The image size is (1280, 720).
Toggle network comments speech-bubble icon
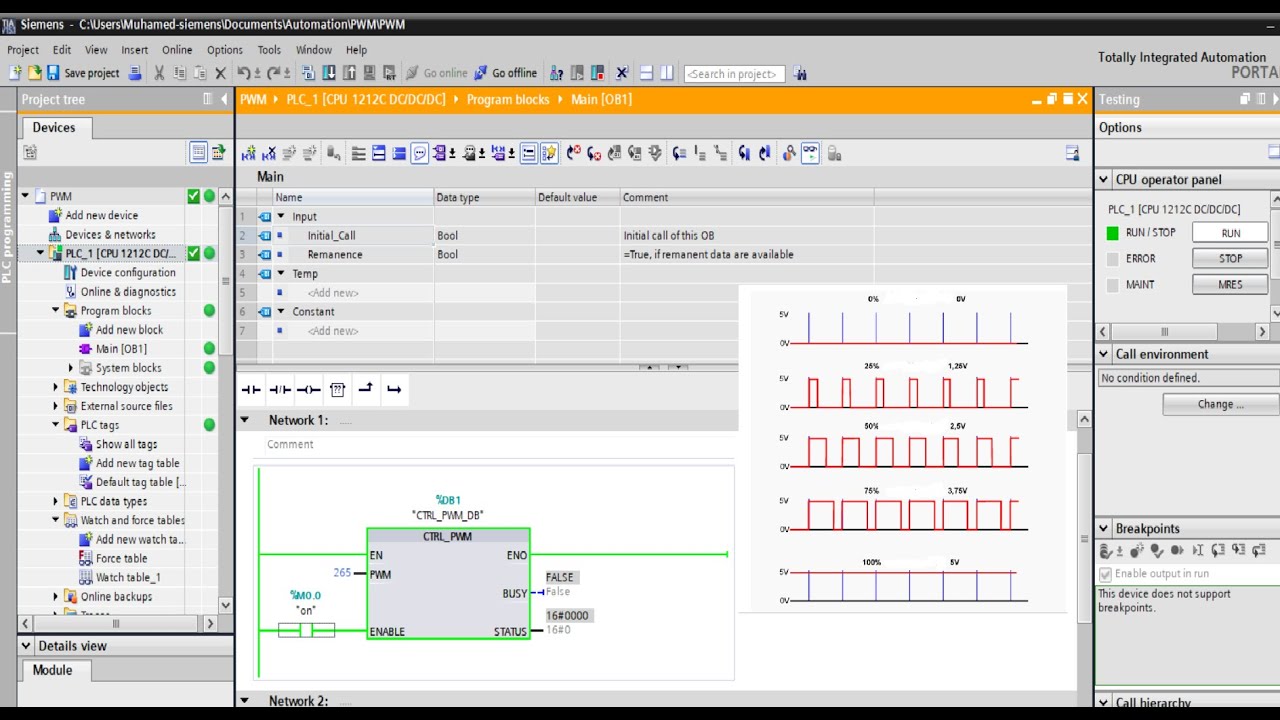pyautogui.click(x=420, y=153)
